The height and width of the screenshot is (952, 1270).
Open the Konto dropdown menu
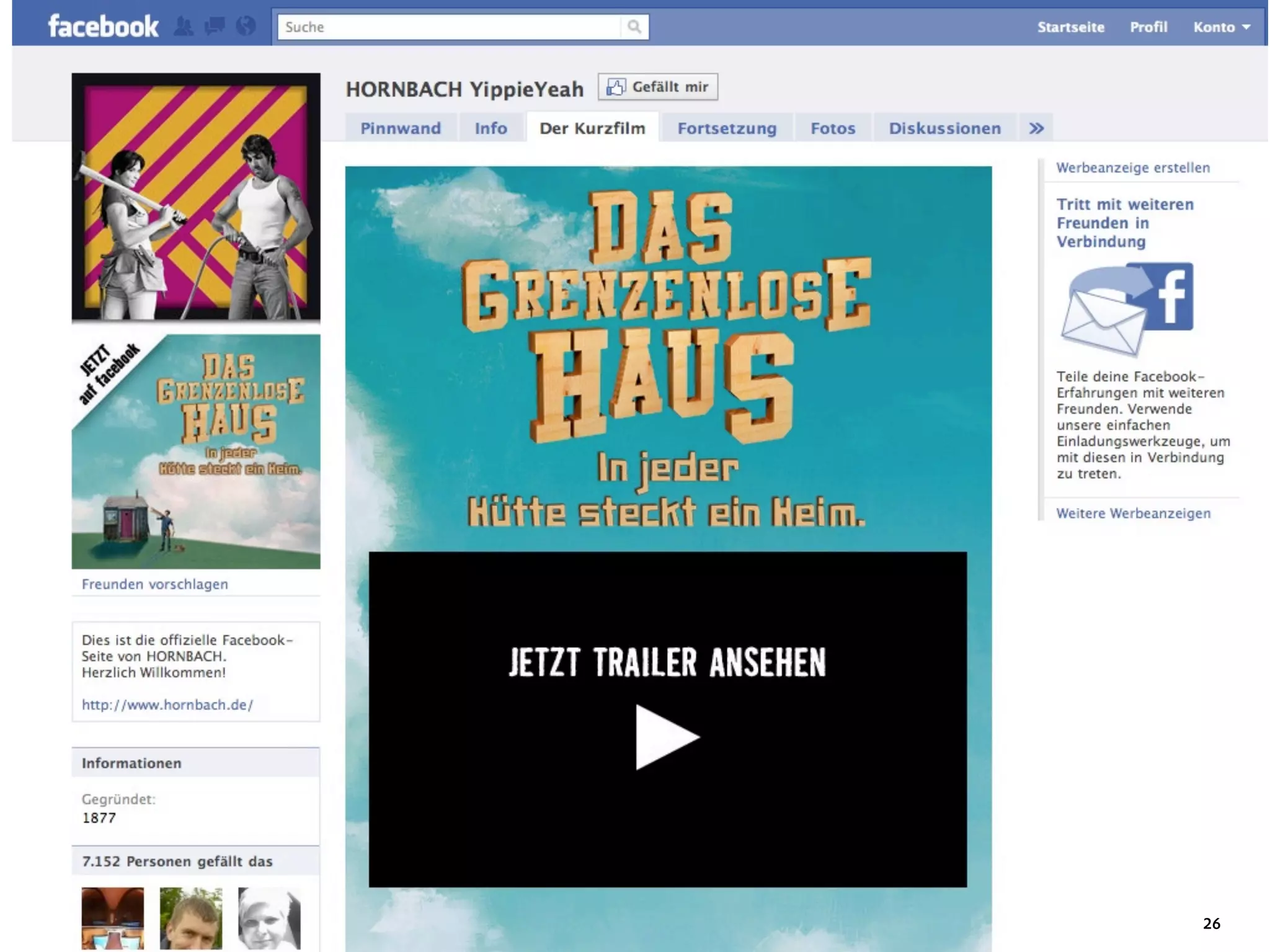1221,27
